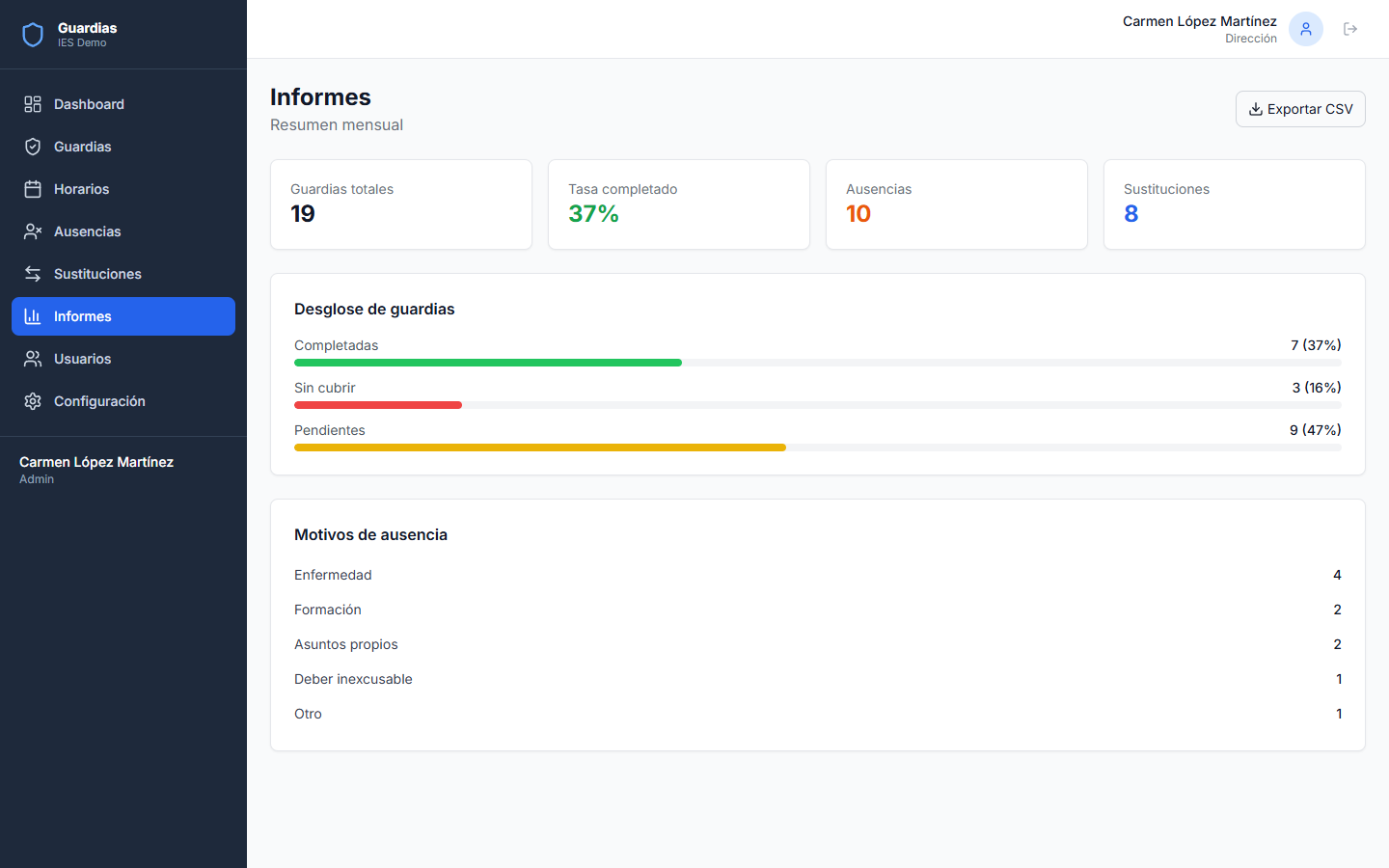Click the Ausencias user-x icon
This screenshot has width=1389, height=868.
33,231
